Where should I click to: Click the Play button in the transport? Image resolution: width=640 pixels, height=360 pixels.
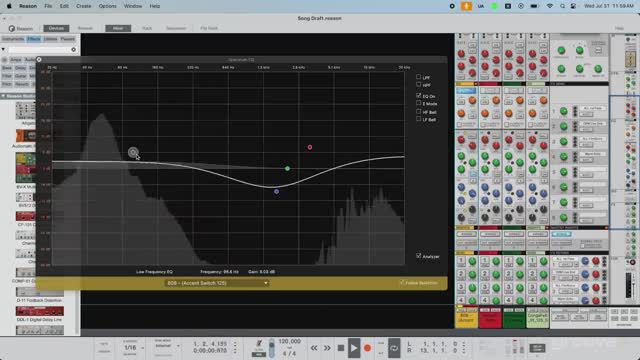coord(354,348)
